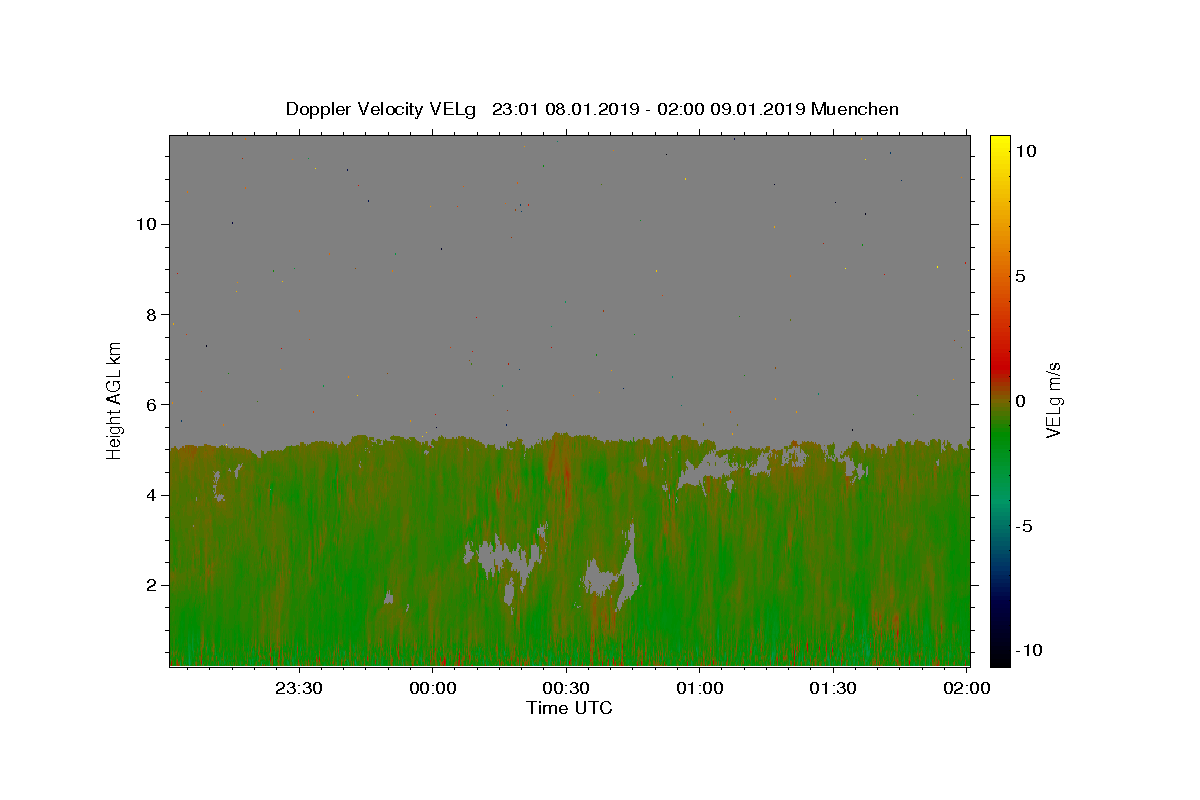Viewport: 1200px width, 800px height.
Task: Click the '00:30' time tick label
Action: 566,689
